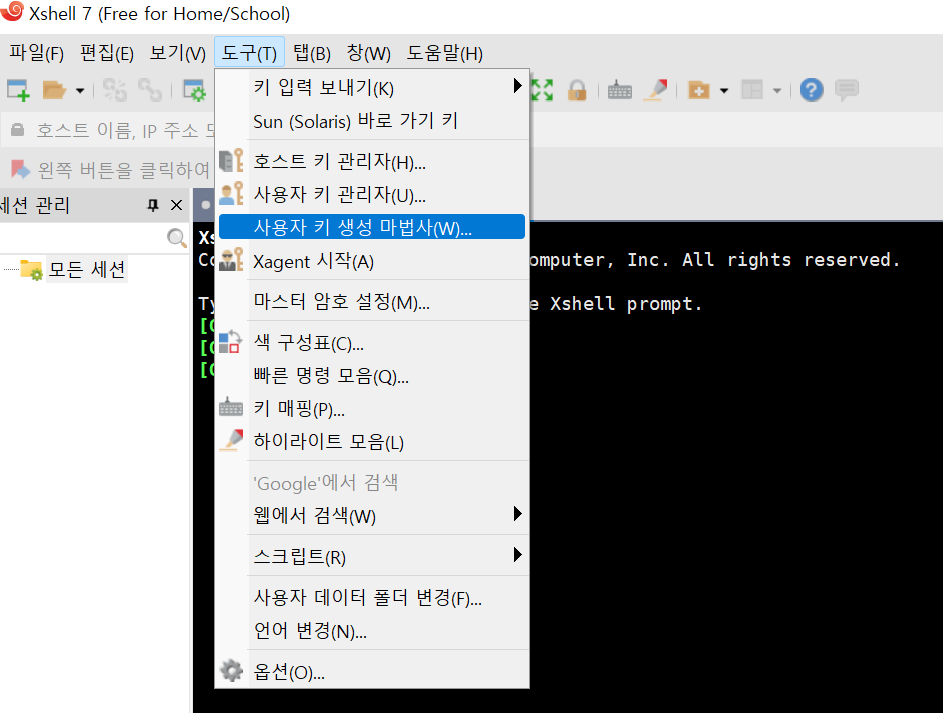Open 호스트 키 관리자(H)
943x713 pixels.
[372, 162]
